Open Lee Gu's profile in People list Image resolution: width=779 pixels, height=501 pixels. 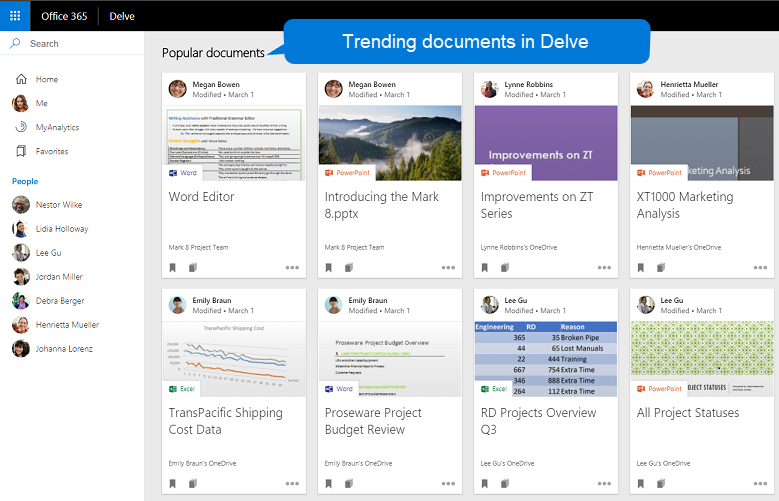48,252
